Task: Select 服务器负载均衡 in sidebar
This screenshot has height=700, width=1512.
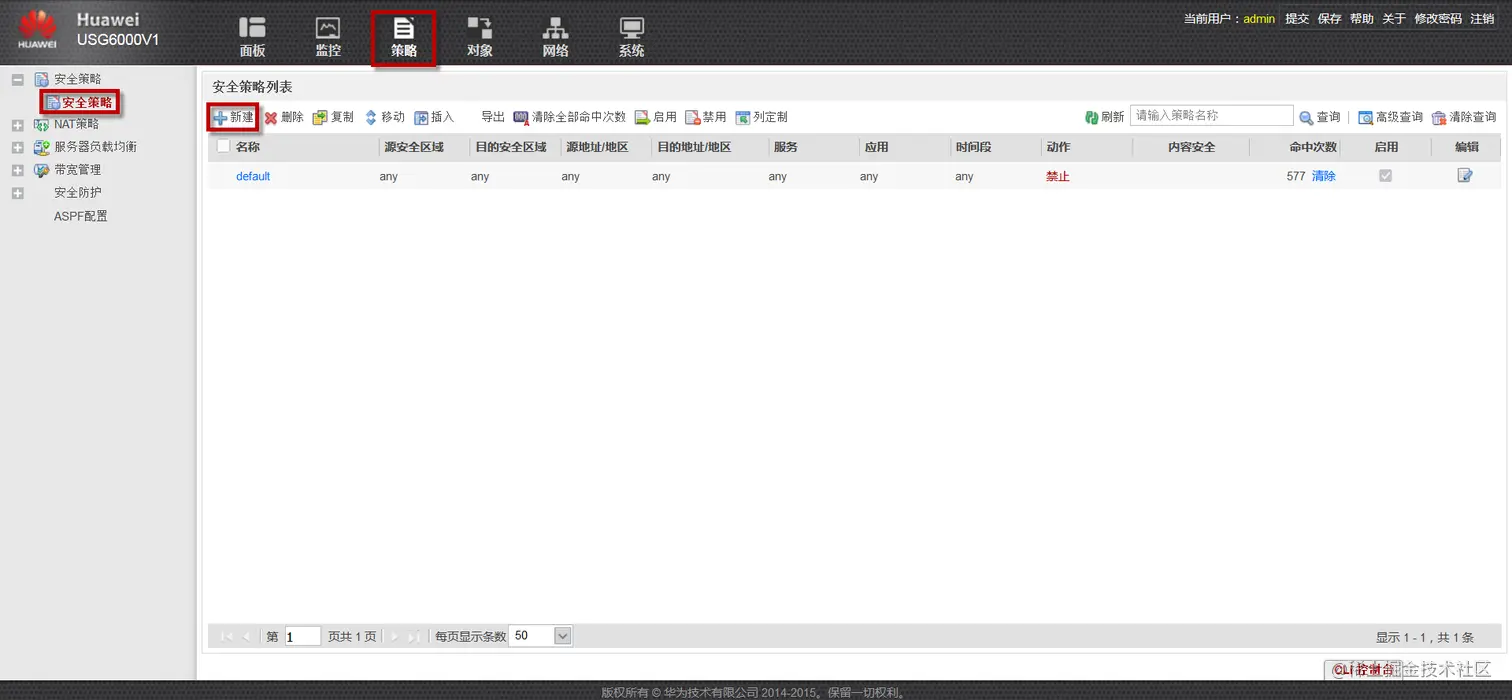Action: (x=95, y=147)
